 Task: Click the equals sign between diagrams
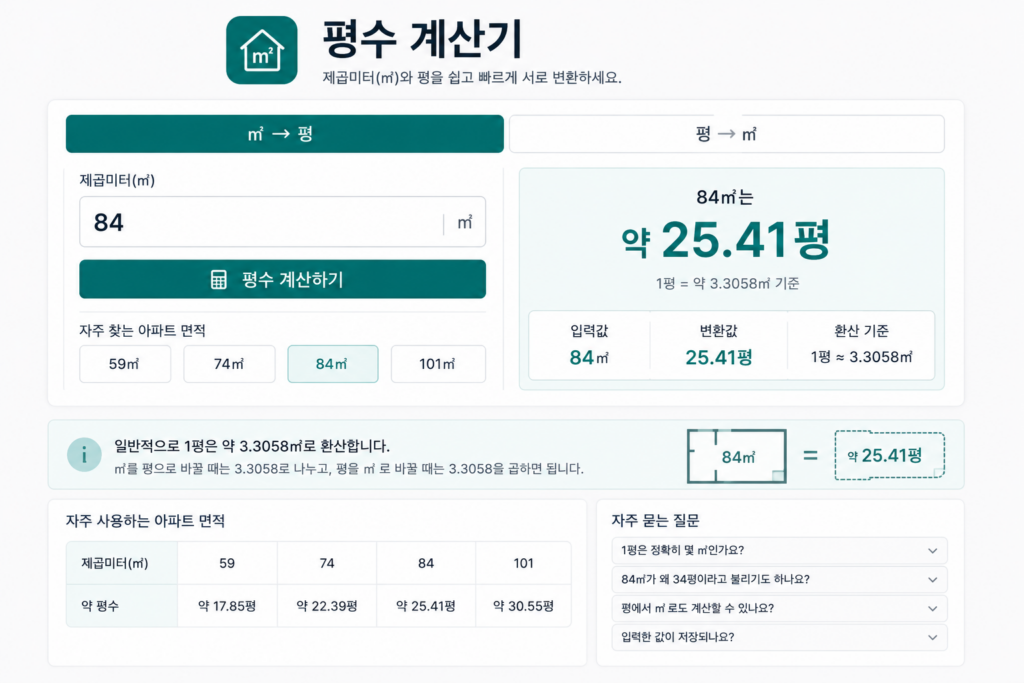coord(810,455)
